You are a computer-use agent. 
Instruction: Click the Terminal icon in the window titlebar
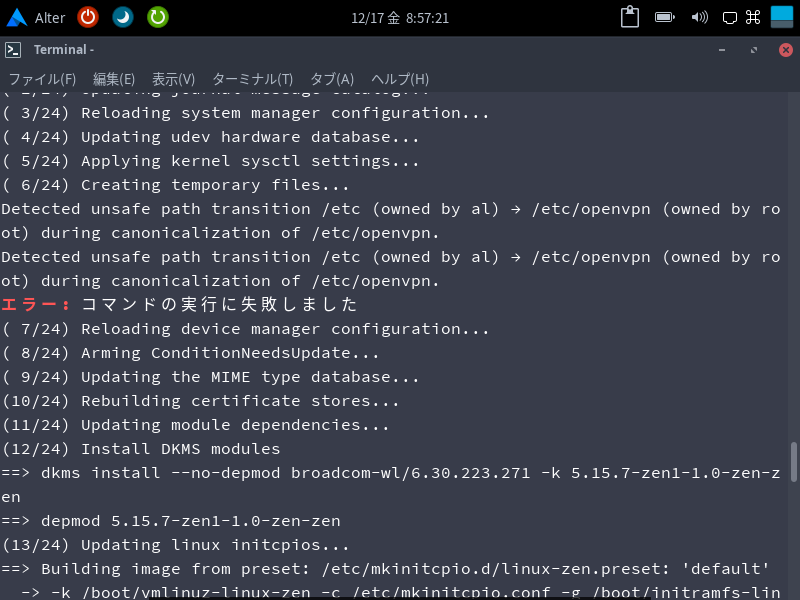[14, 48]
